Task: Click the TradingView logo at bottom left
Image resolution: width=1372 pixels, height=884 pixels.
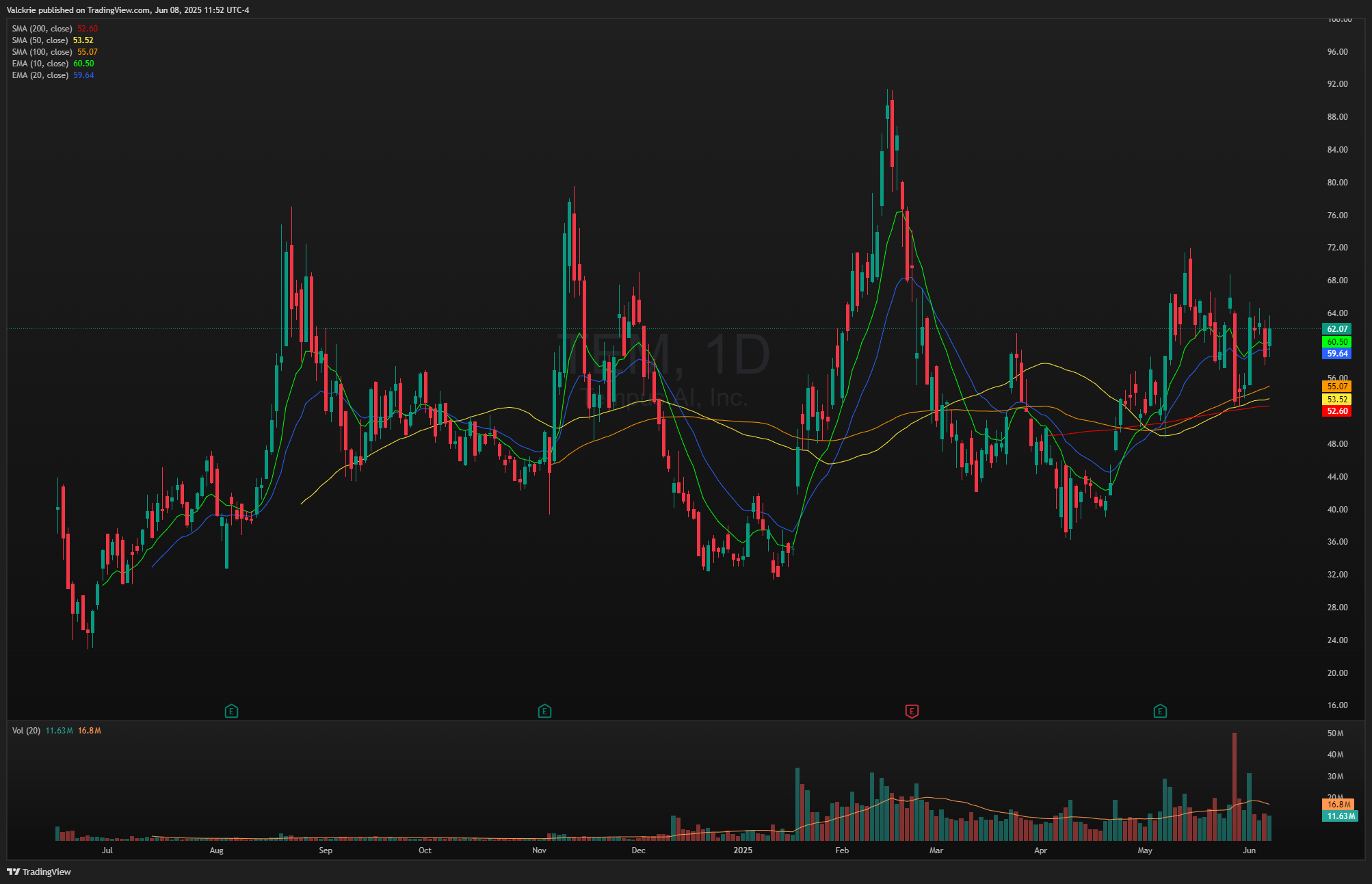Action: (x=39, y=872)
